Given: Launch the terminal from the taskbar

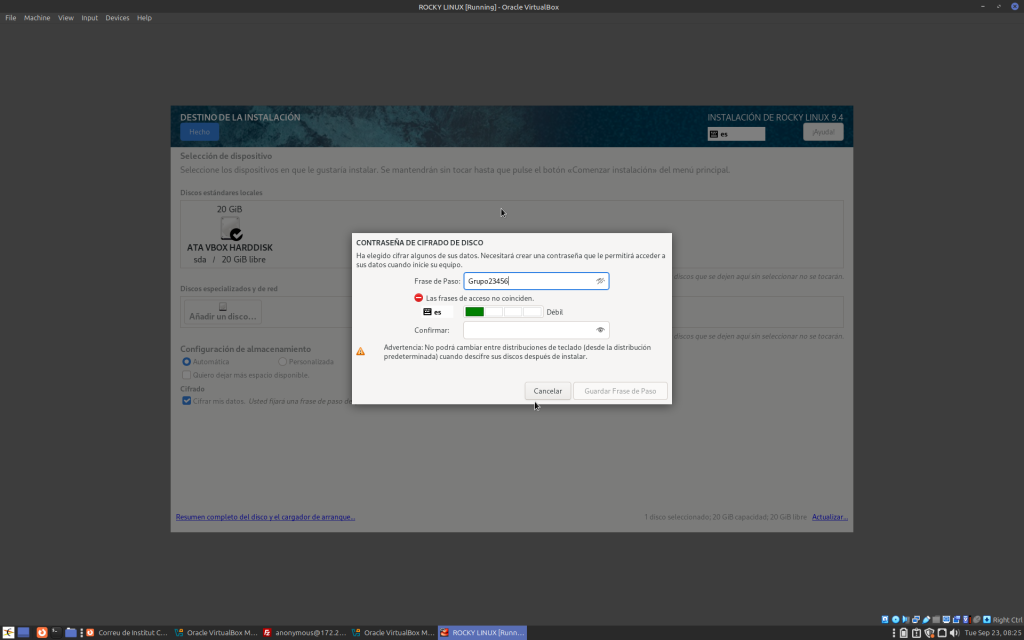Looking at the screenshot, I should click(56, 633).
